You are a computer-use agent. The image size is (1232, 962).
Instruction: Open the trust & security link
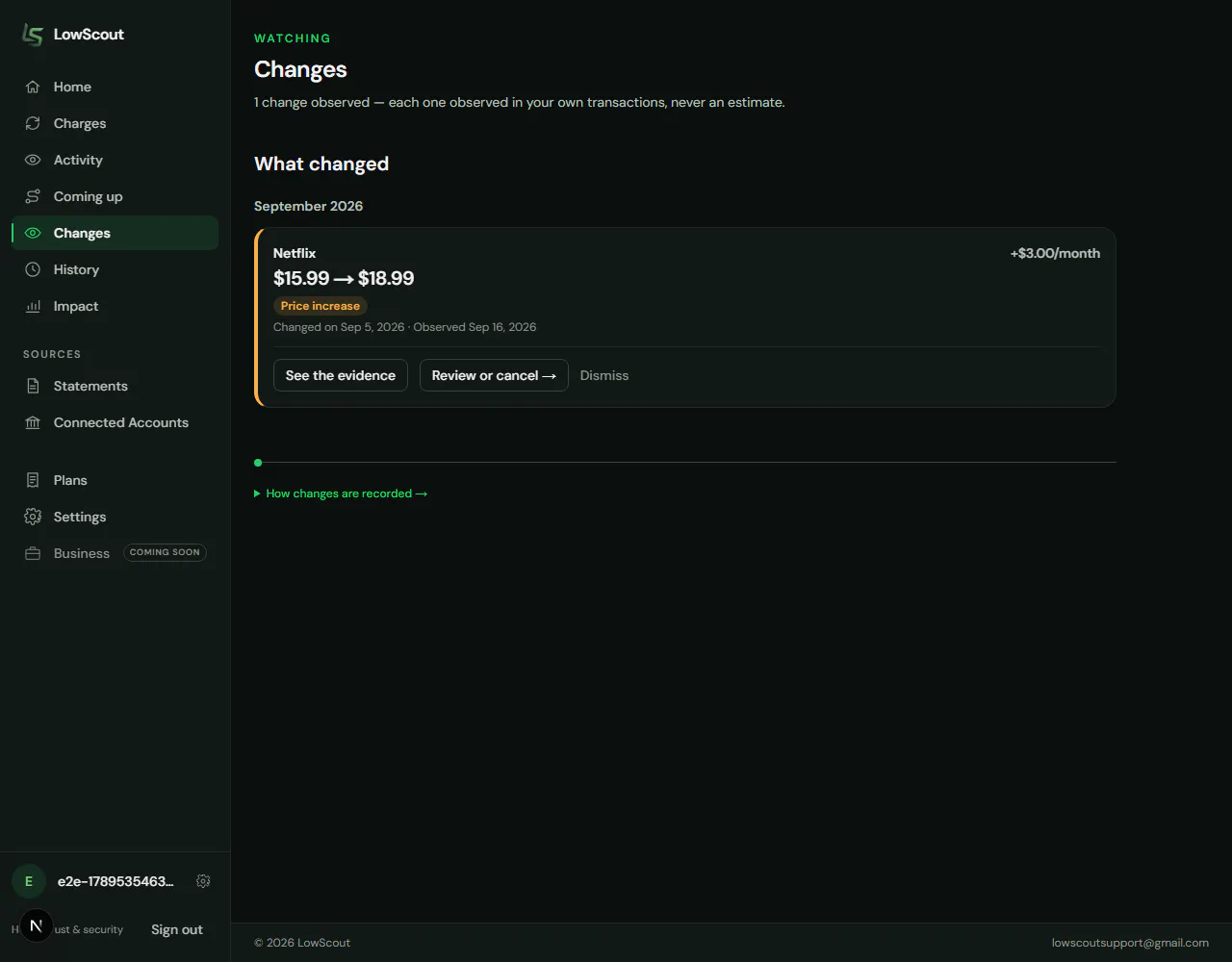(89, 929)
